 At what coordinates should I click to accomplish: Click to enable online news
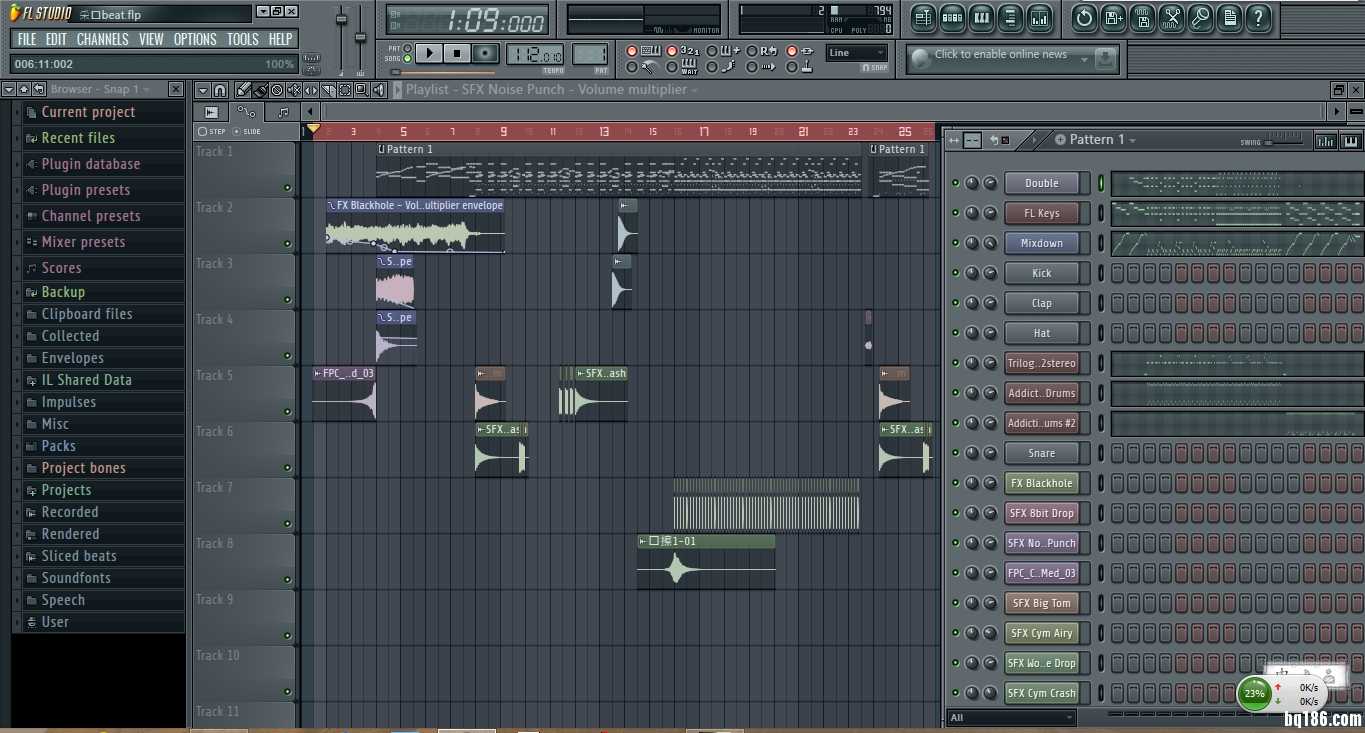click(1000, 54)
